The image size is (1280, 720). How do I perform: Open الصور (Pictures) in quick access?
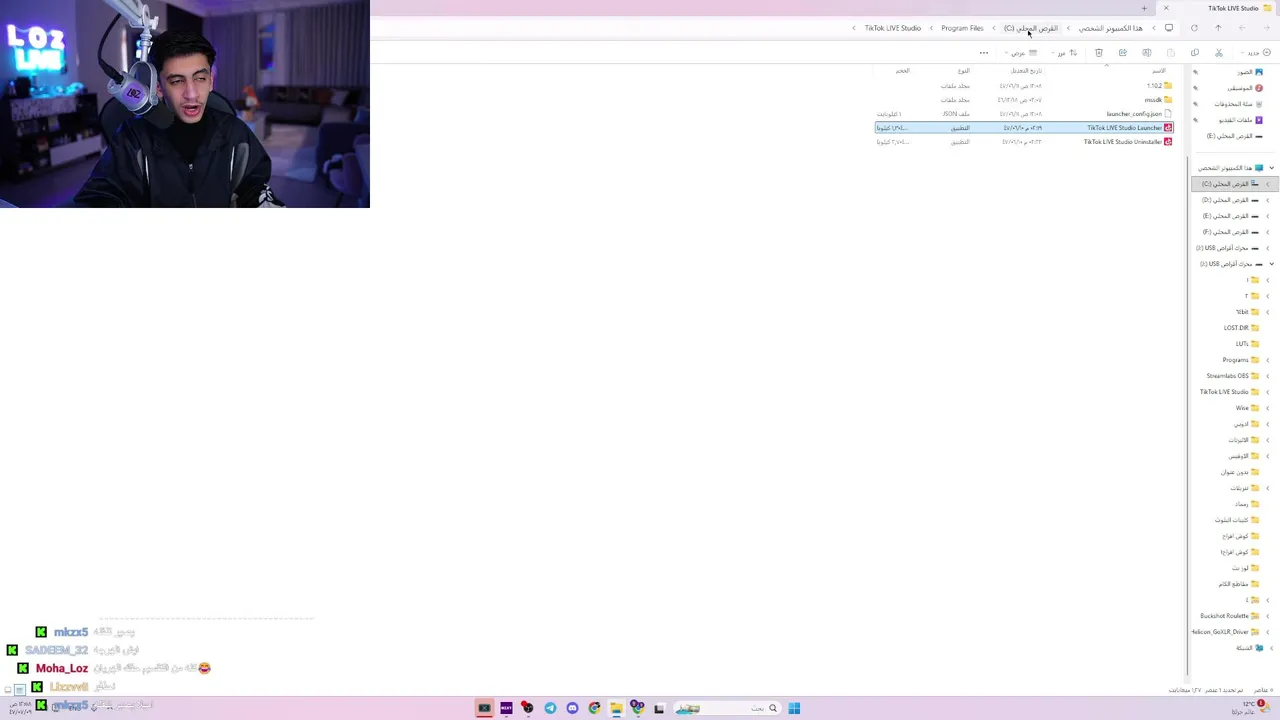click(1250, 72)
